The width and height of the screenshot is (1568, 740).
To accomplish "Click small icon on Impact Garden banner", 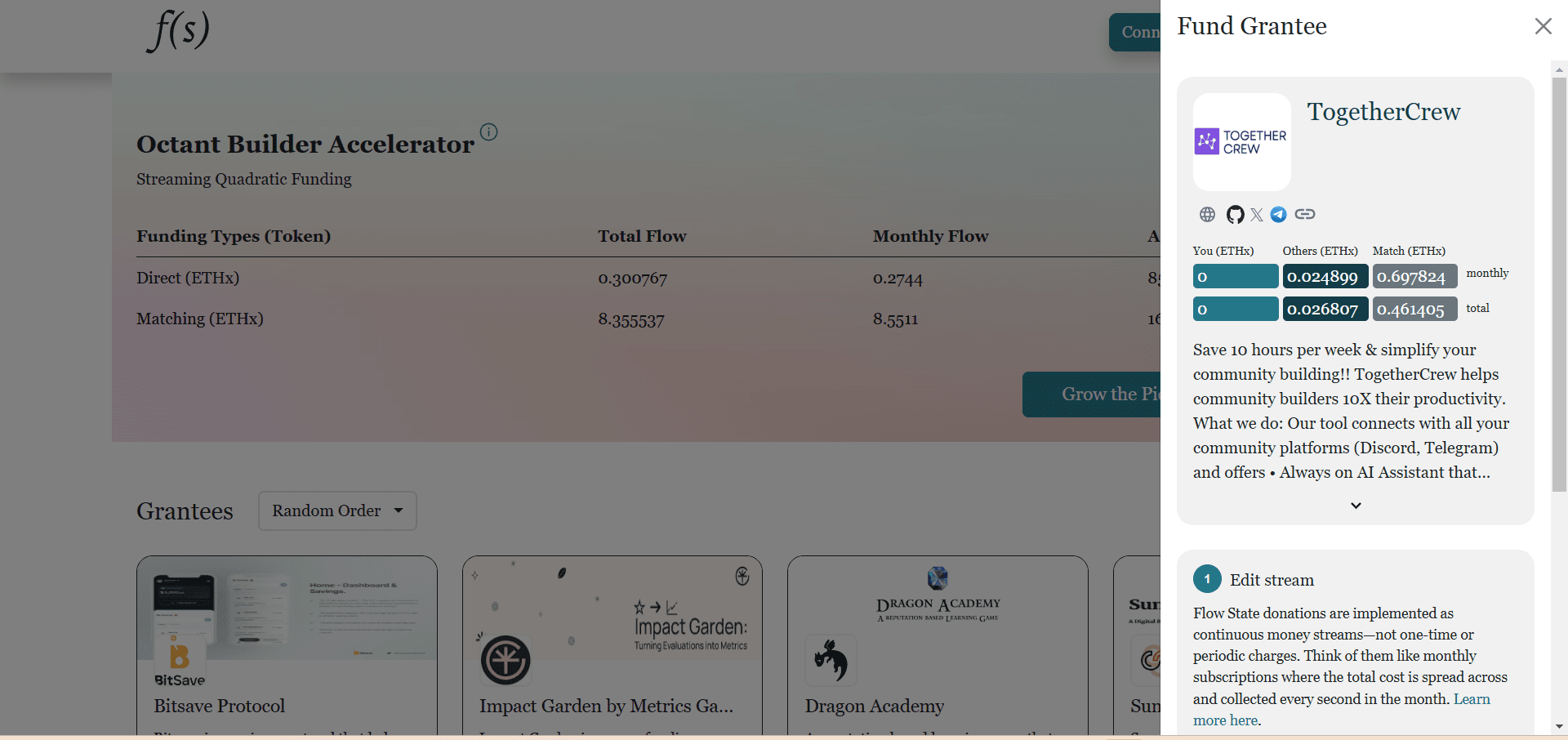I will pos(742,576).
